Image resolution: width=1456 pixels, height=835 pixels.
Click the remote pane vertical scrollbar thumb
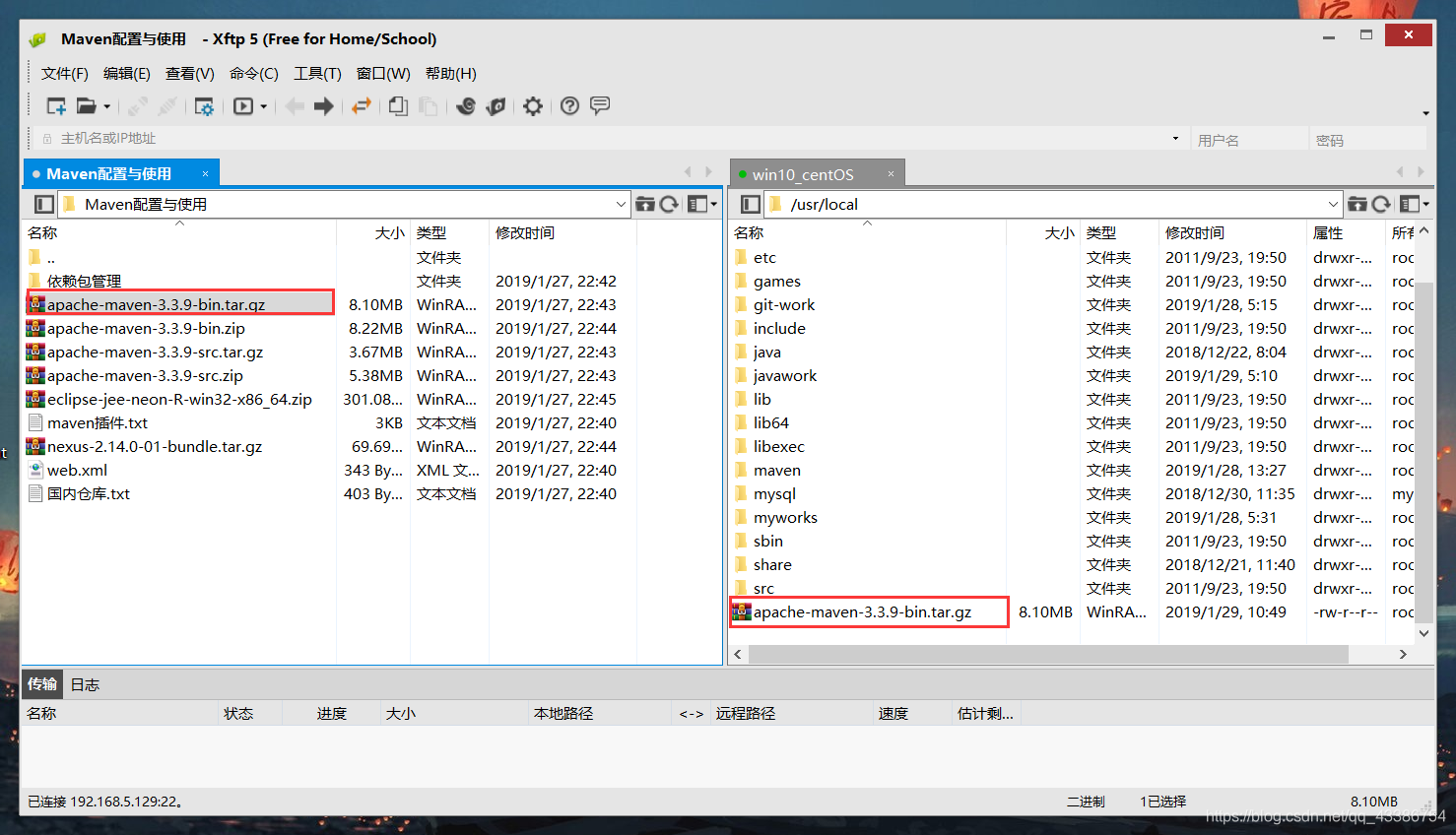coord(1423,451)
